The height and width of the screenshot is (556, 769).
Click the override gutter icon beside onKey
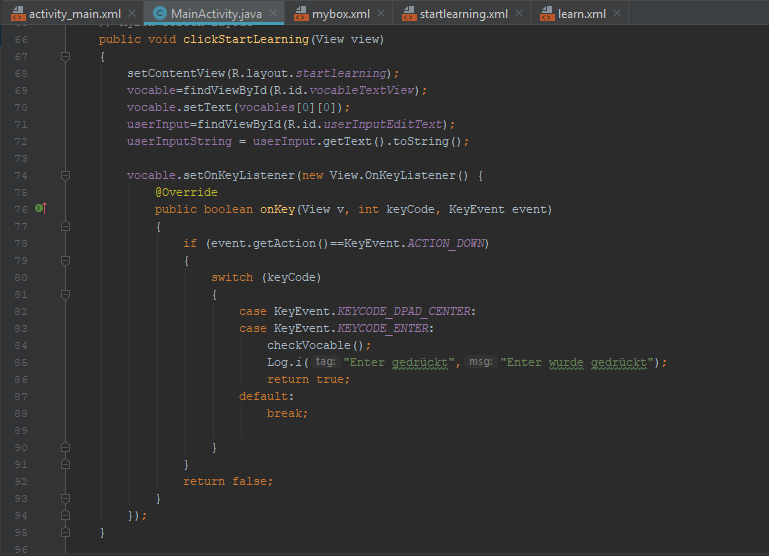coord(41,209)
